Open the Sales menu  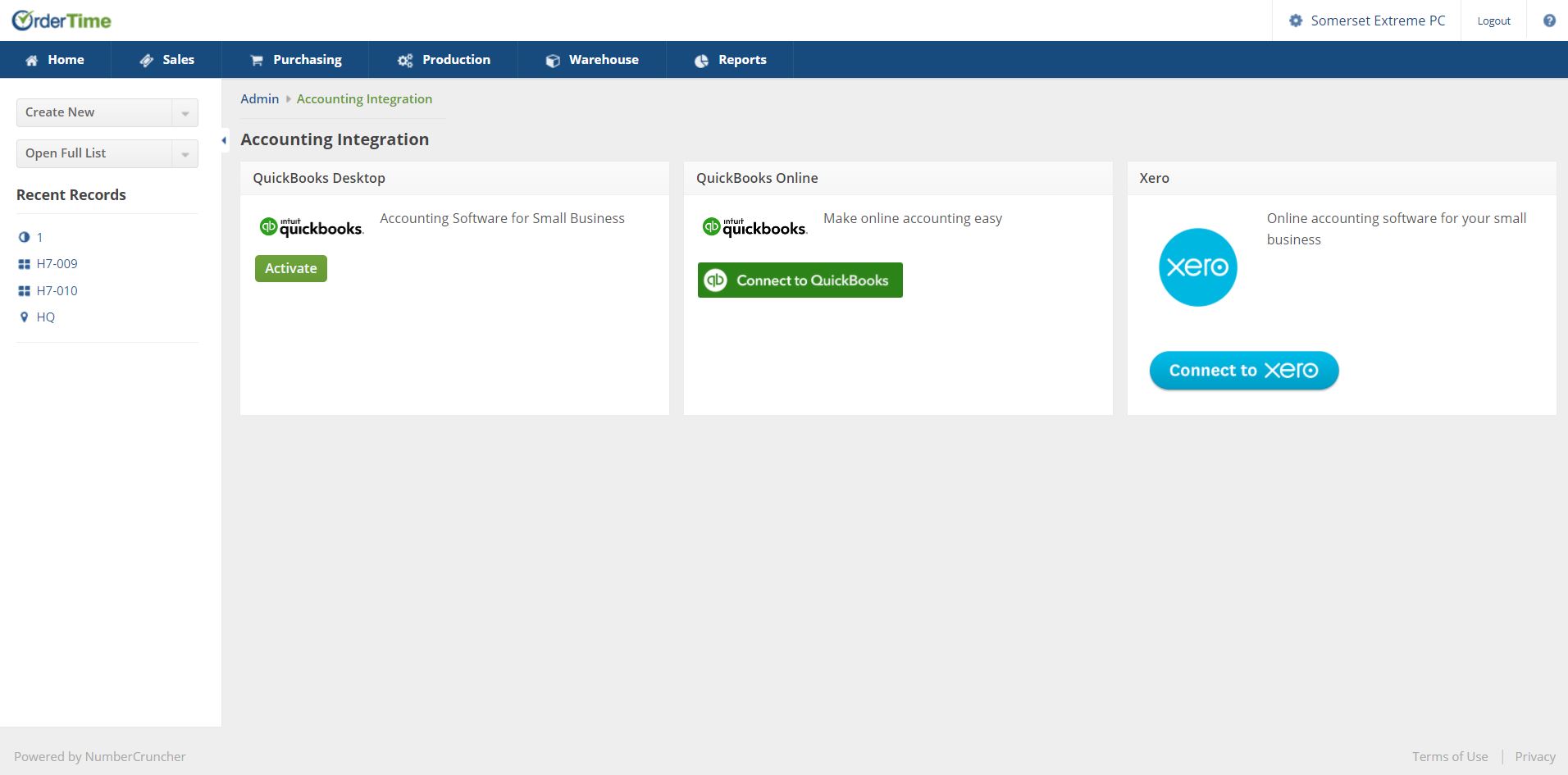coord(166,60)
